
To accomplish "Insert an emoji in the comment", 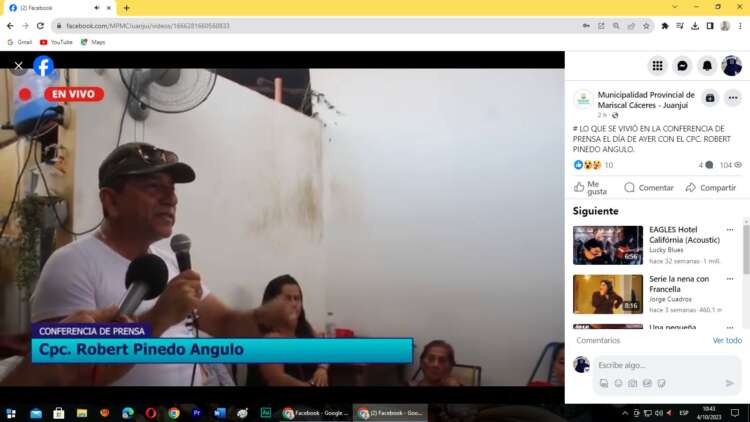I will click(x=618, y=383).
